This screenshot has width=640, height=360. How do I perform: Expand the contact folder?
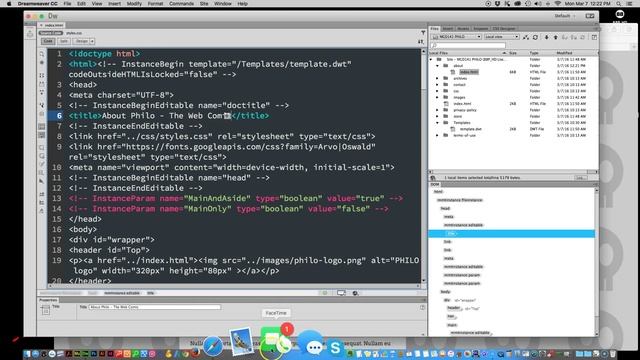(437, 84)
